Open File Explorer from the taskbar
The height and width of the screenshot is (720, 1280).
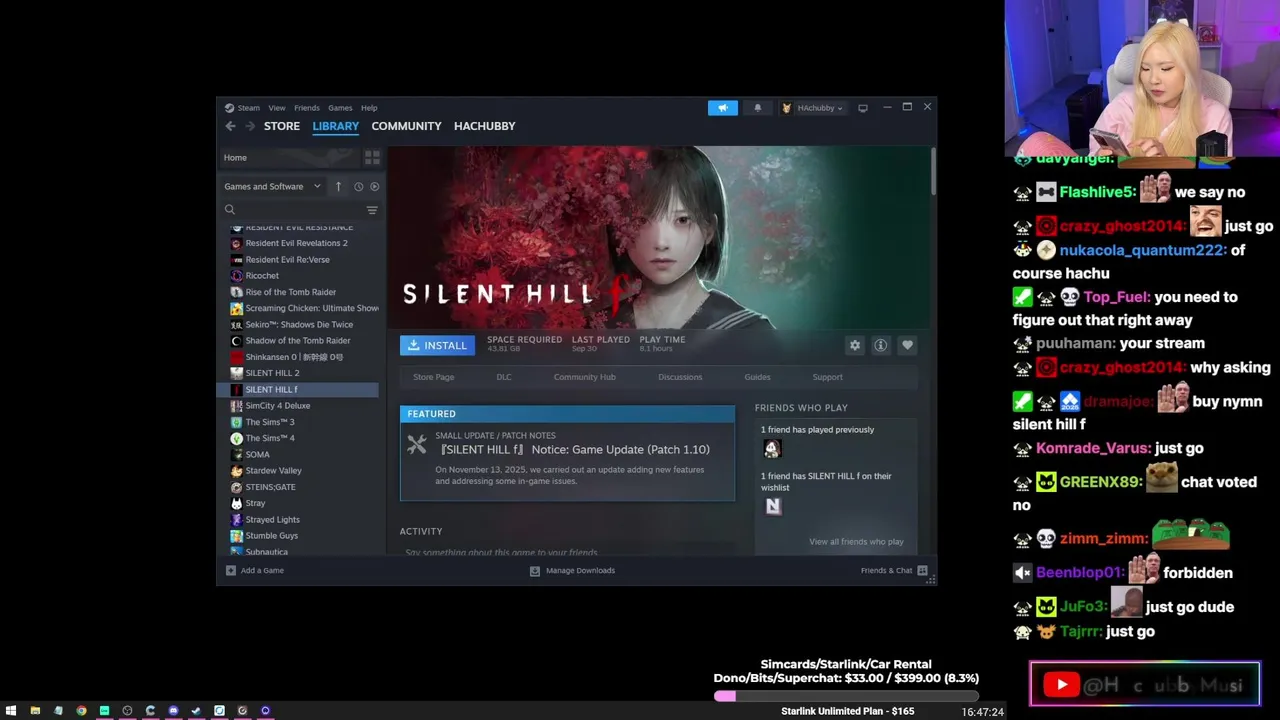[x=35, y=711]
